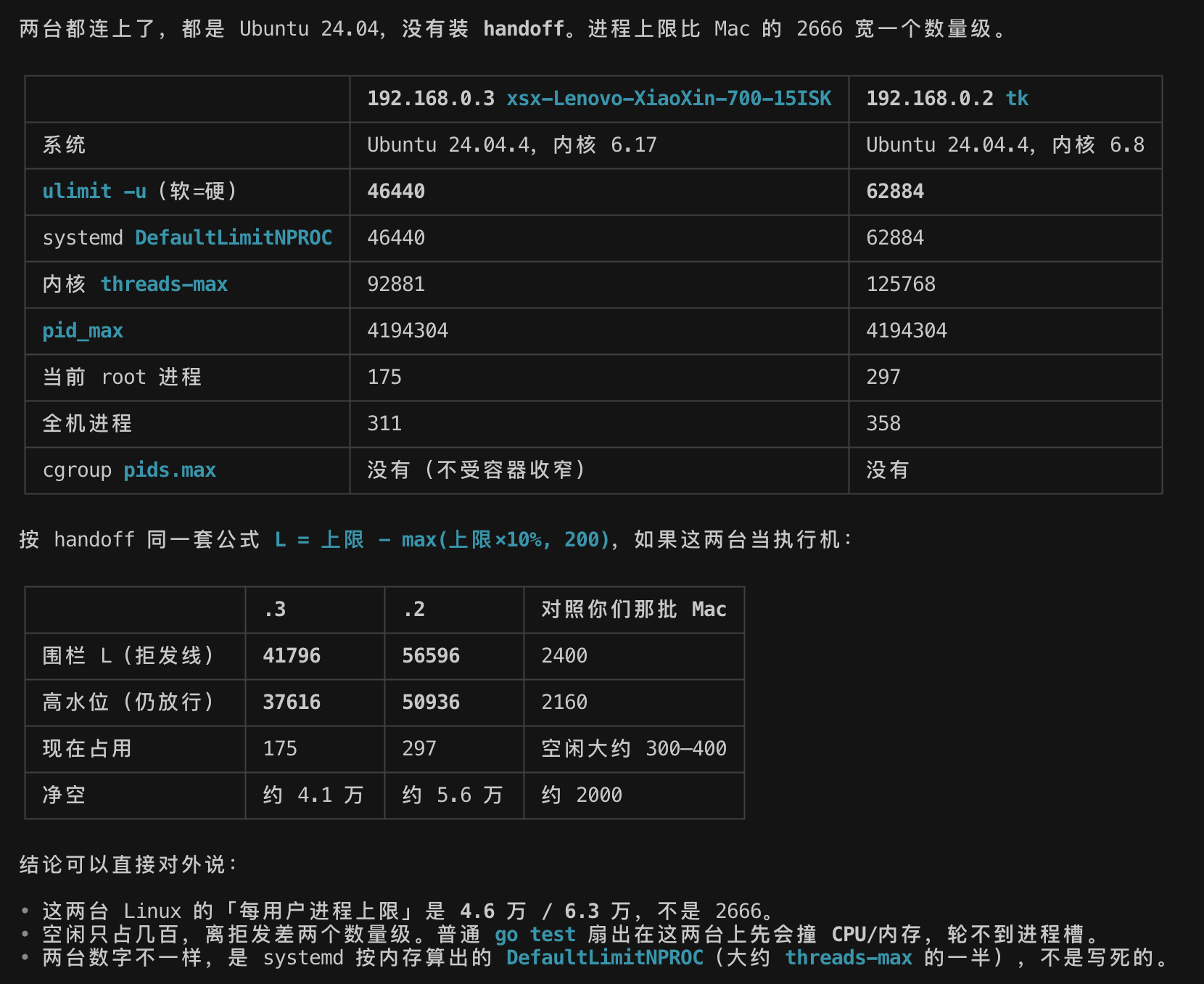1204x984 pixels.
Task: Click the value 92881
Action: [x=396, y=284]
